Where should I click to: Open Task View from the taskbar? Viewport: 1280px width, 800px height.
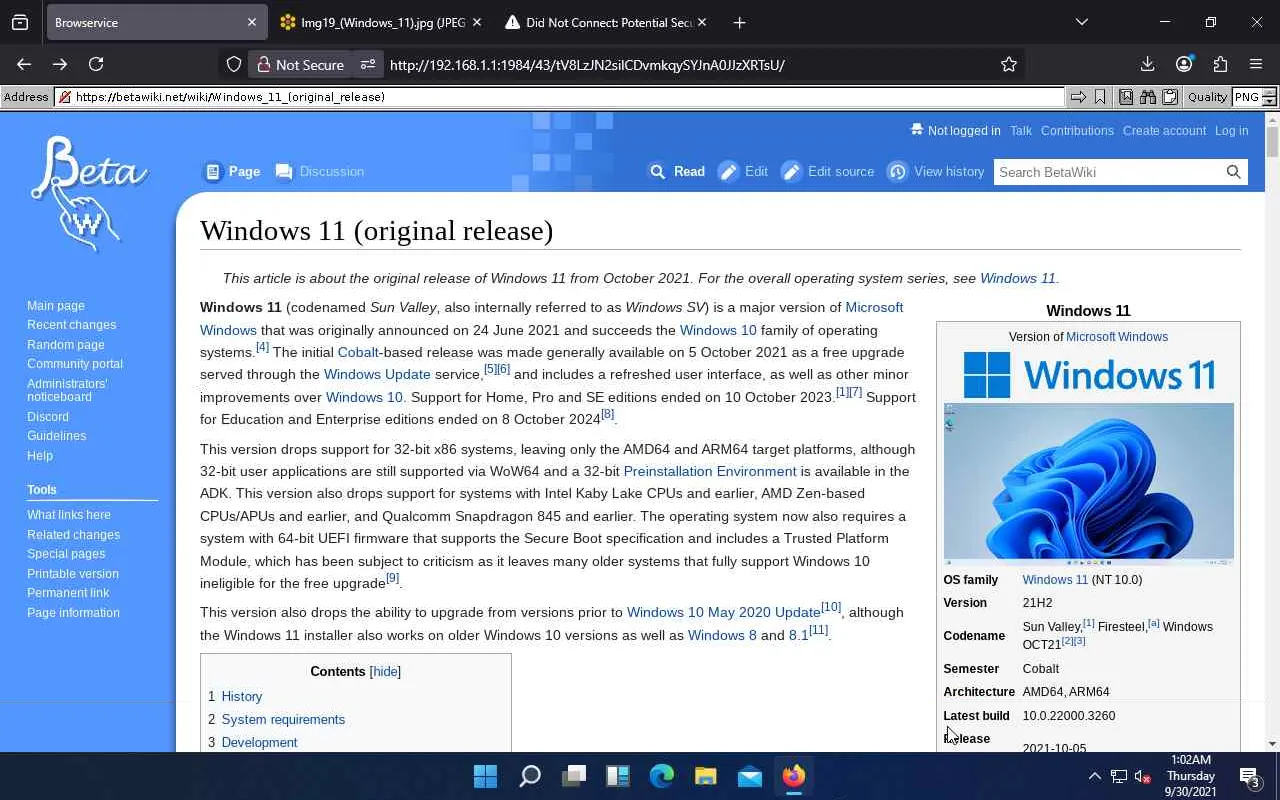click(574, 776)
